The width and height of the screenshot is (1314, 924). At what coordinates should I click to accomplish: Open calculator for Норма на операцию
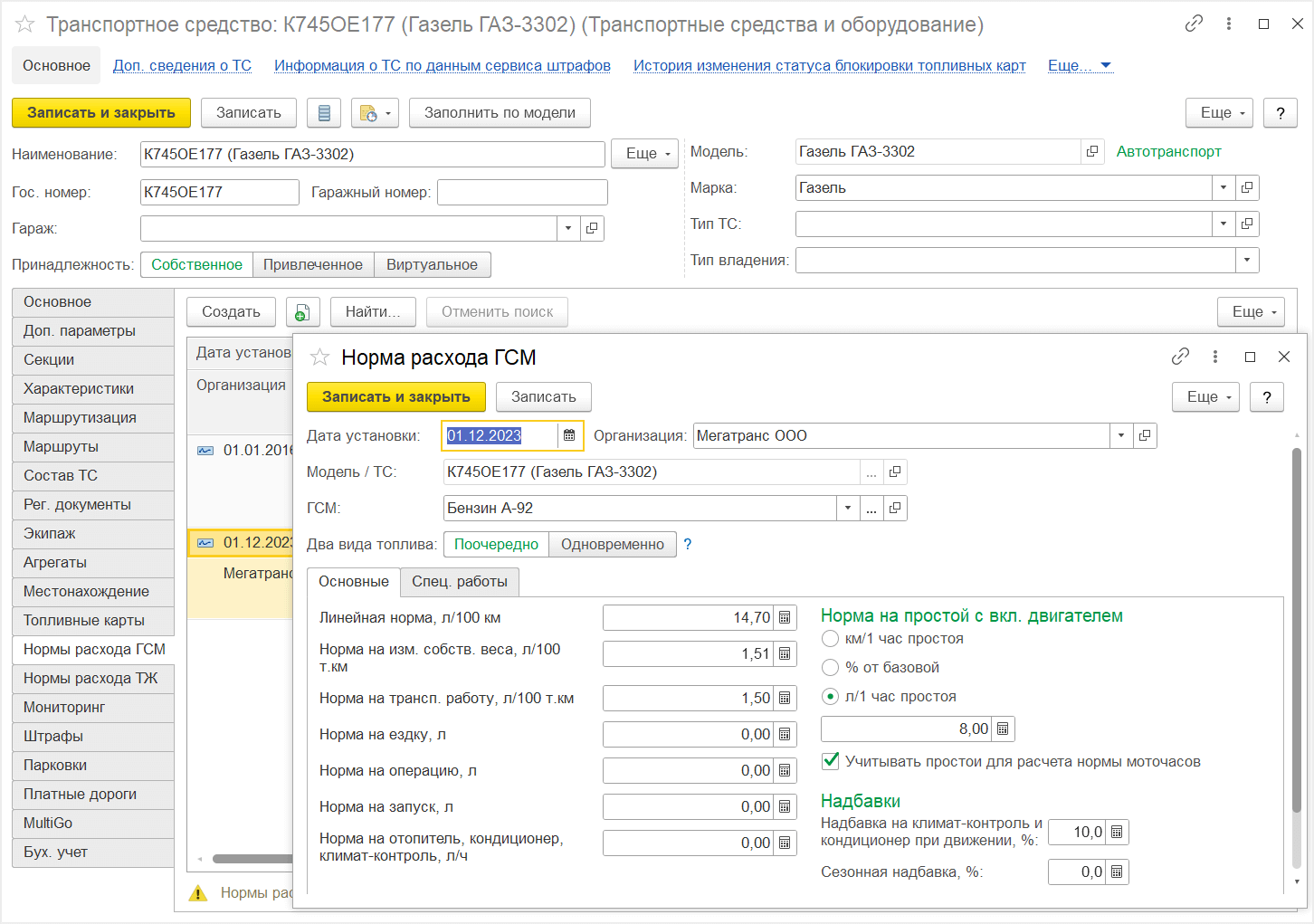785,770
